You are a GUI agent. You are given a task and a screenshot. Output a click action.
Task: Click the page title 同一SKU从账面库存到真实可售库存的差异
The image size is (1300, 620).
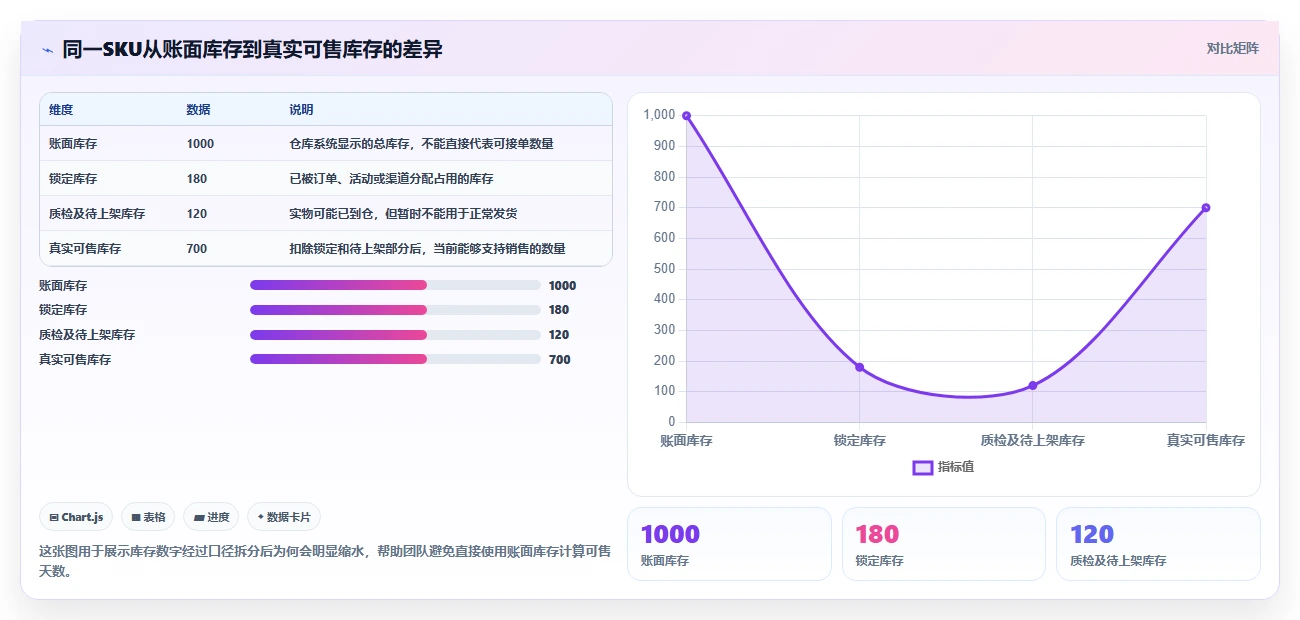(x=252, y=49)
